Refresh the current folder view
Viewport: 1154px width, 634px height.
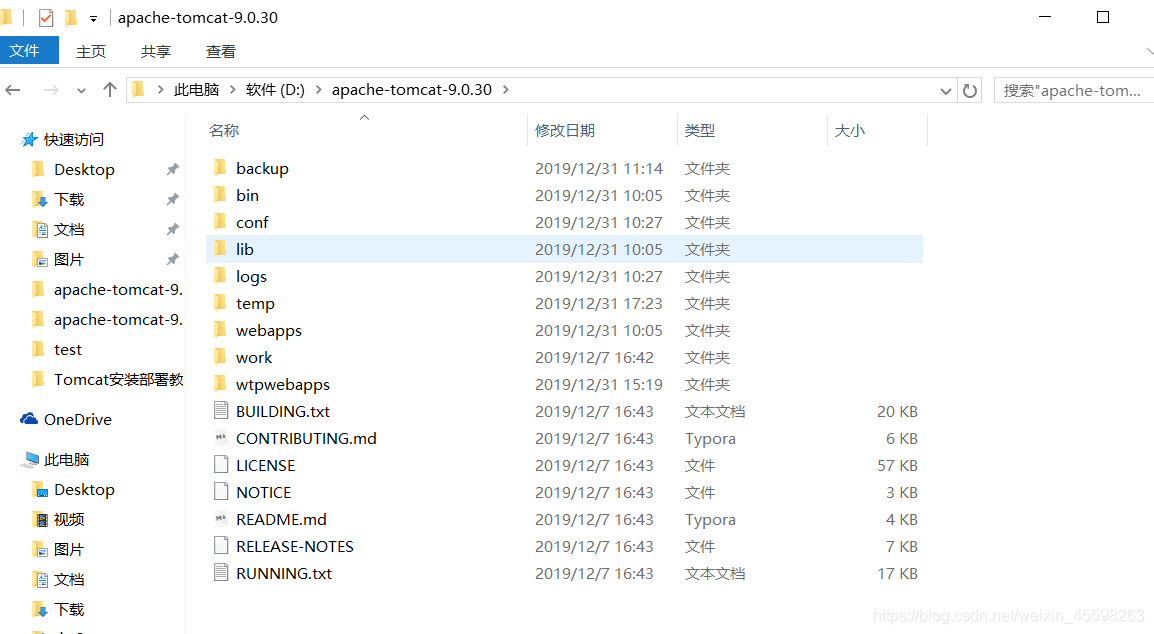(970, 91)
